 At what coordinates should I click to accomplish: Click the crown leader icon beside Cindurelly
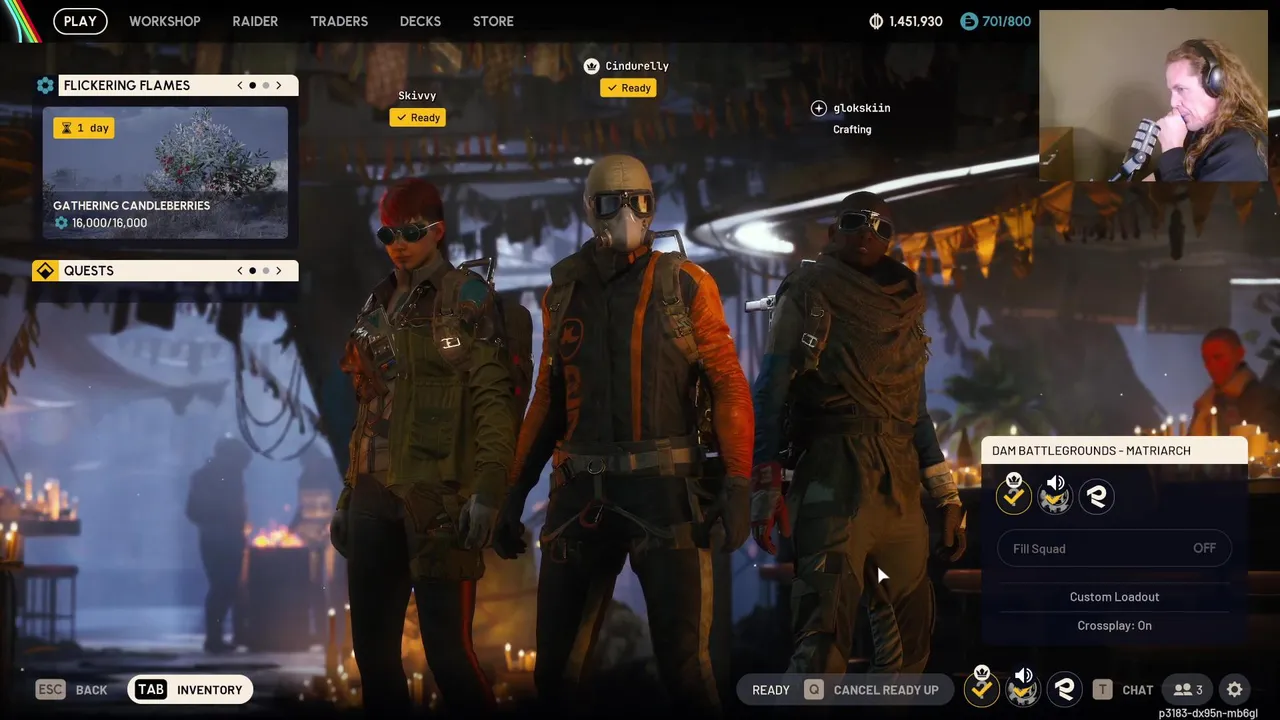[x=591, y=66]
